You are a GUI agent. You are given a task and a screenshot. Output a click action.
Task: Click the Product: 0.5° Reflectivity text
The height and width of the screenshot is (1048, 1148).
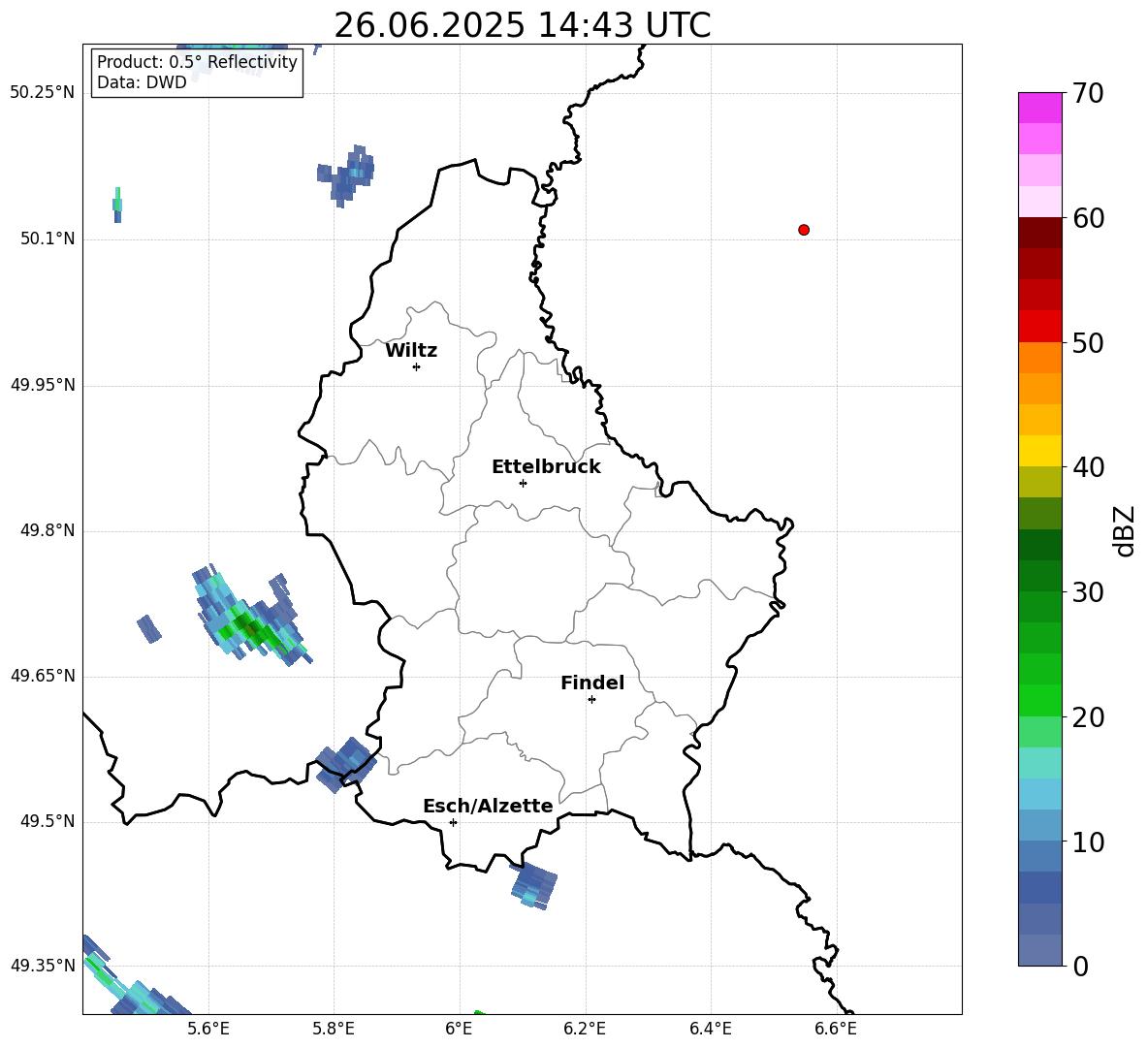pyautogui.click(x=197, y=62)
